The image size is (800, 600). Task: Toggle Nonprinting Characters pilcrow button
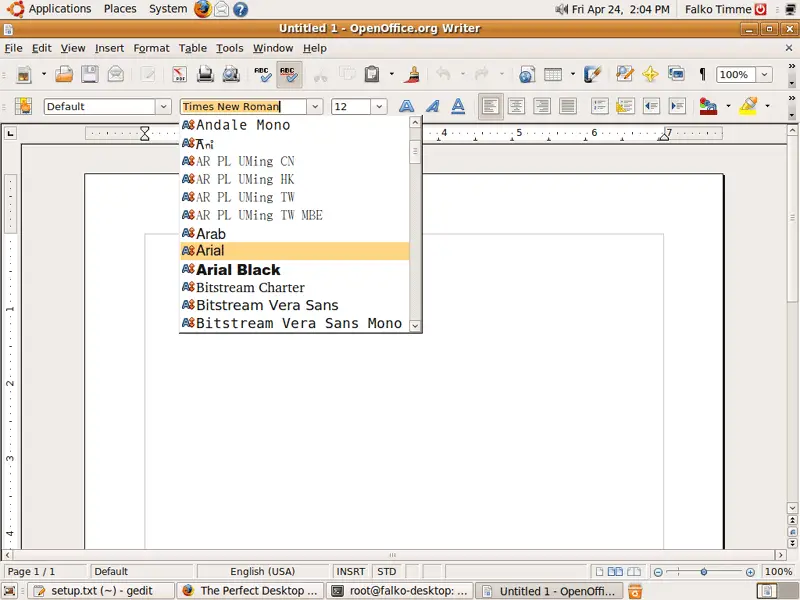tap(703, 74)
